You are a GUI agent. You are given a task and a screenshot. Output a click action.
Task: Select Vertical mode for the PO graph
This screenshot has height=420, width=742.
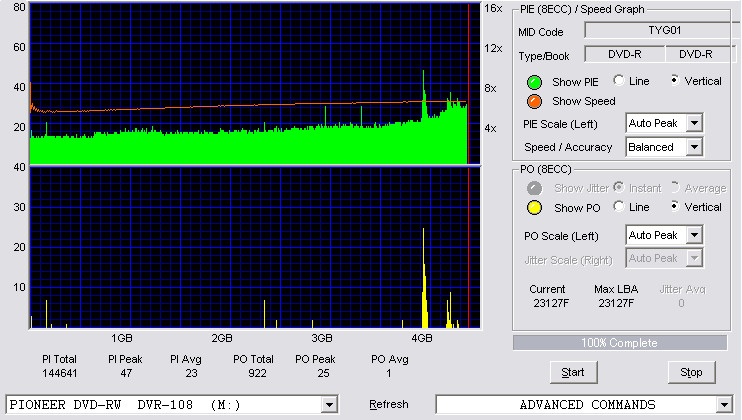[x=675, y=206]
